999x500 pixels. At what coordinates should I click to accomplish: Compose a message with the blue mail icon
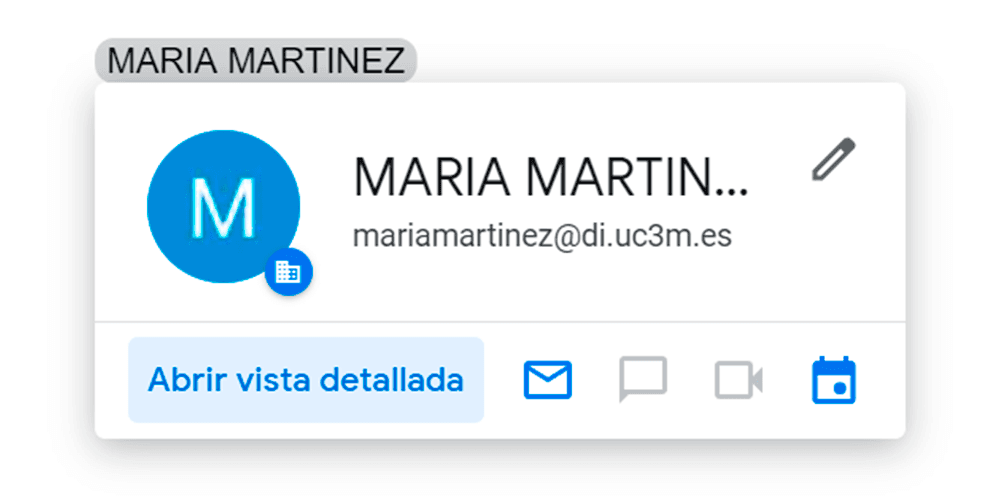(x=548, y=380)
